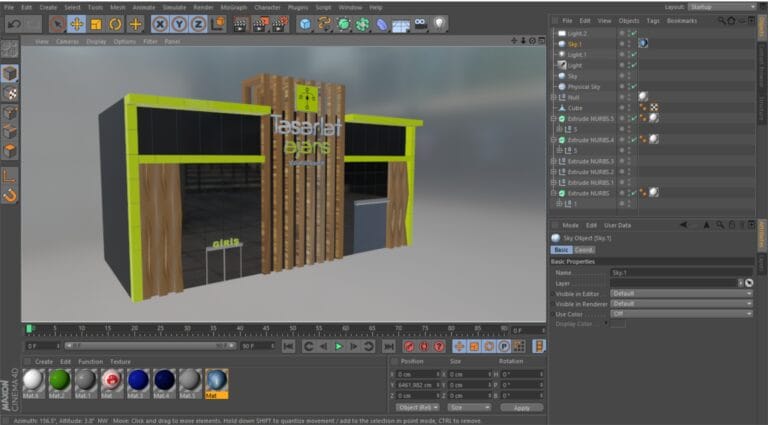The height and width of the screenshot is (425, 768).
Task: Add a light bulb object
Action: click(x=439, y=24)
